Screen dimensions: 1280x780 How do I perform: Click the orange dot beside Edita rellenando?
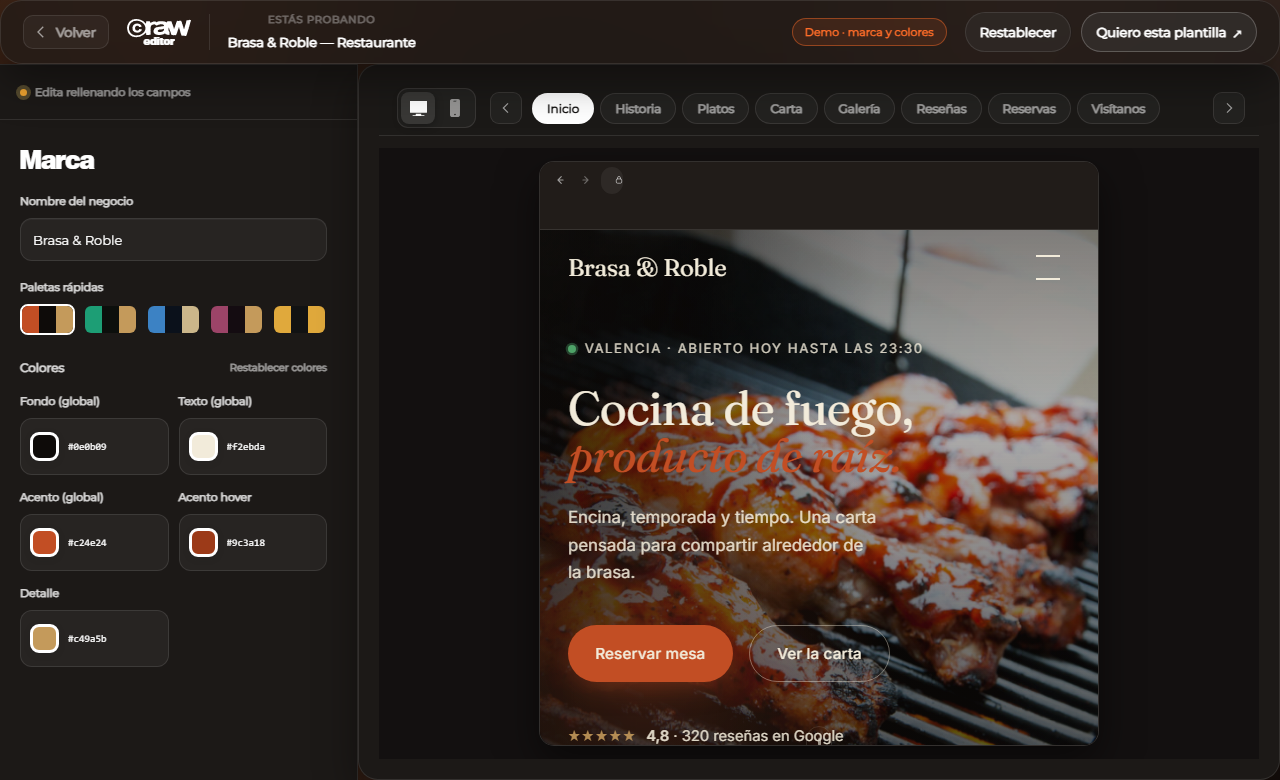pos(23,92)
